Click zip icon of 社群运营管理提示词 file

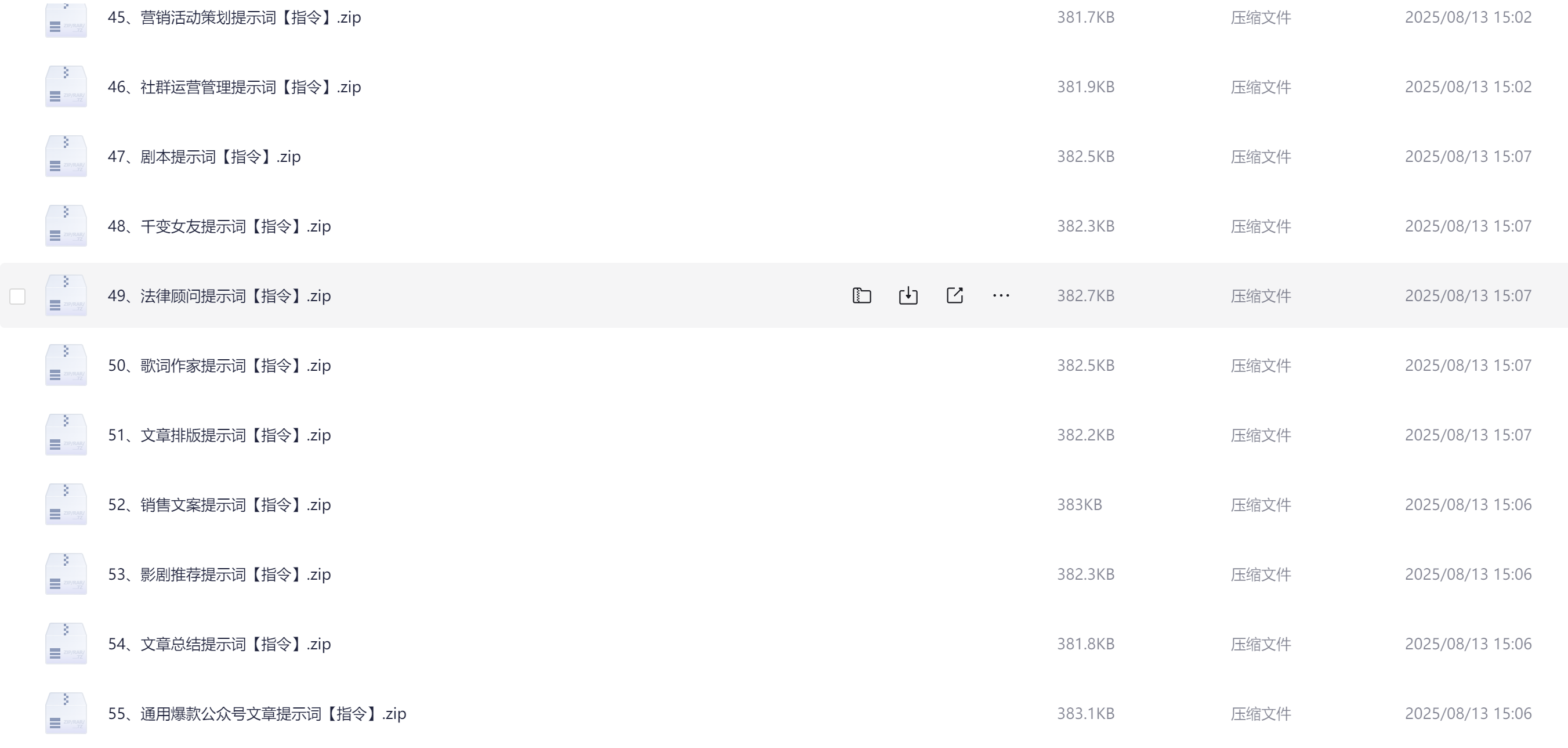click(66, 86)
